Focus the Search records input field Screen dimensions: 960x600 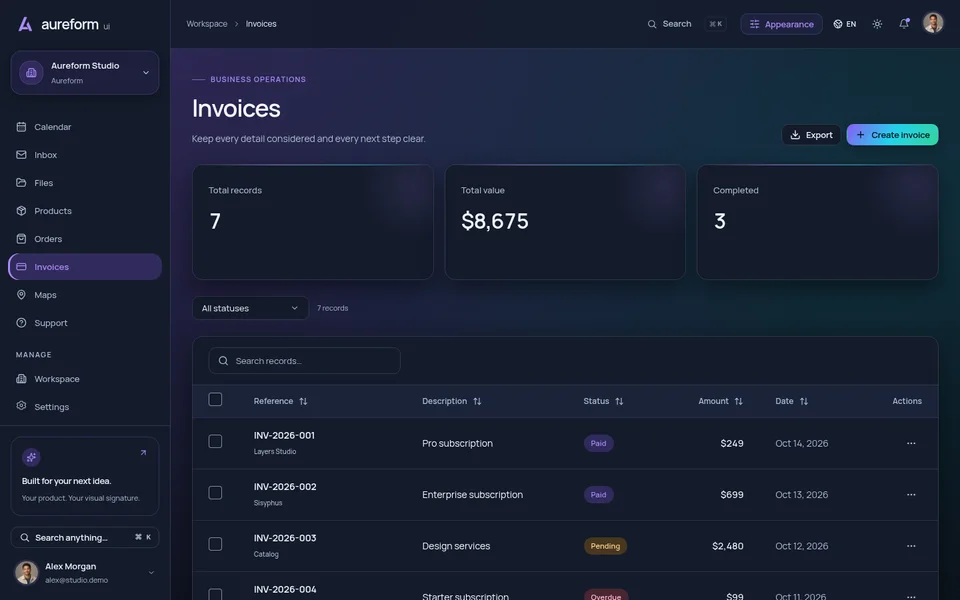pos(304,361)
